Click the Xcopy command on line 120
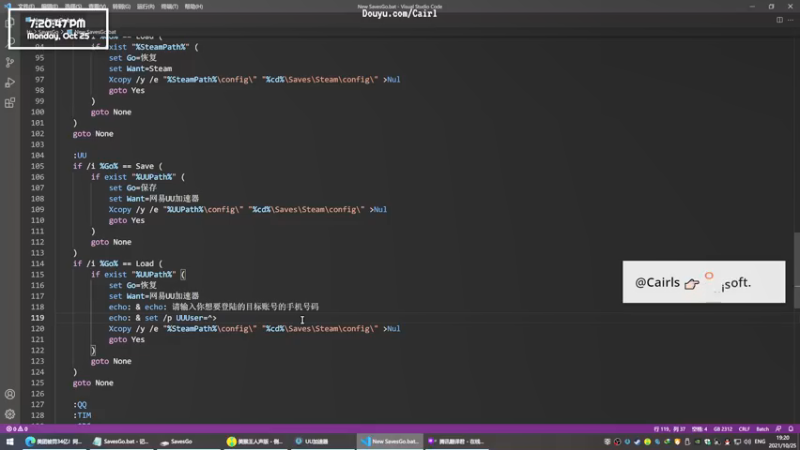Viewport: 800px width, 450px height. click(254, 329)
